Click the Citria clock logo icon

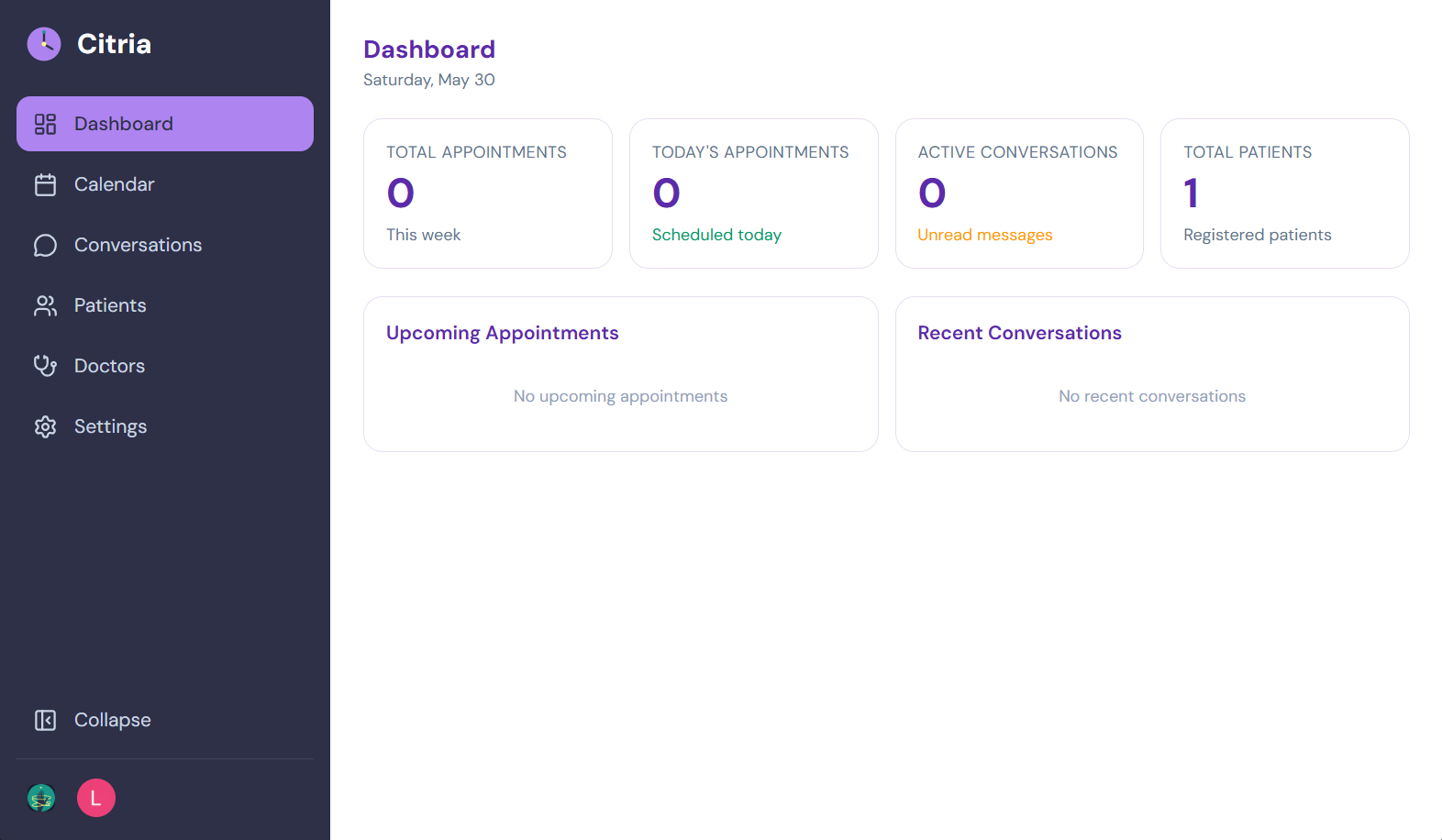44,43
